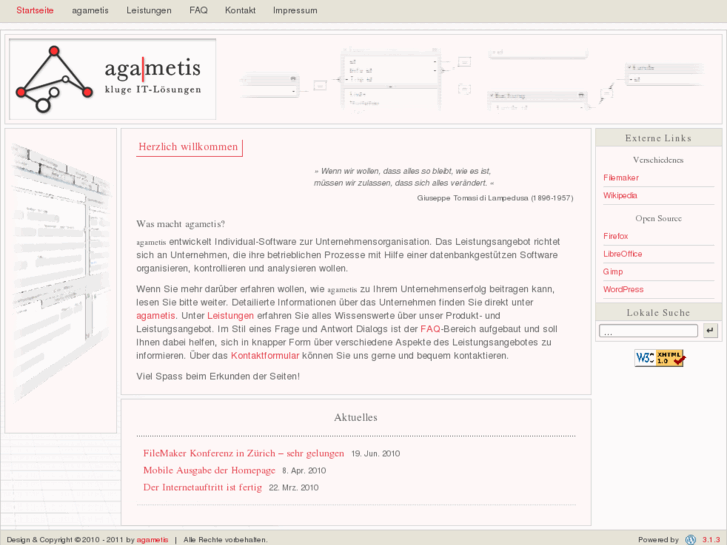Submit the local search with the return button
The height and width of the screenshot is (545, 727).
(710, 330)
